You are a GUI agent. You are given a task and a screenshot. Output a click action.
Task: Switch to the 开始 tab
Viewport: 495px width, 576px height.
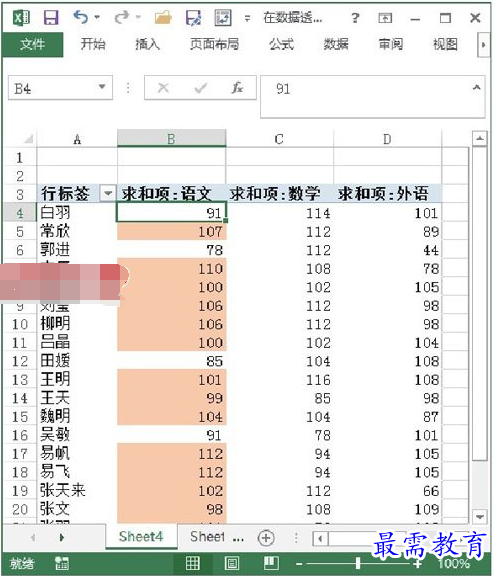[x=93, y=44]
